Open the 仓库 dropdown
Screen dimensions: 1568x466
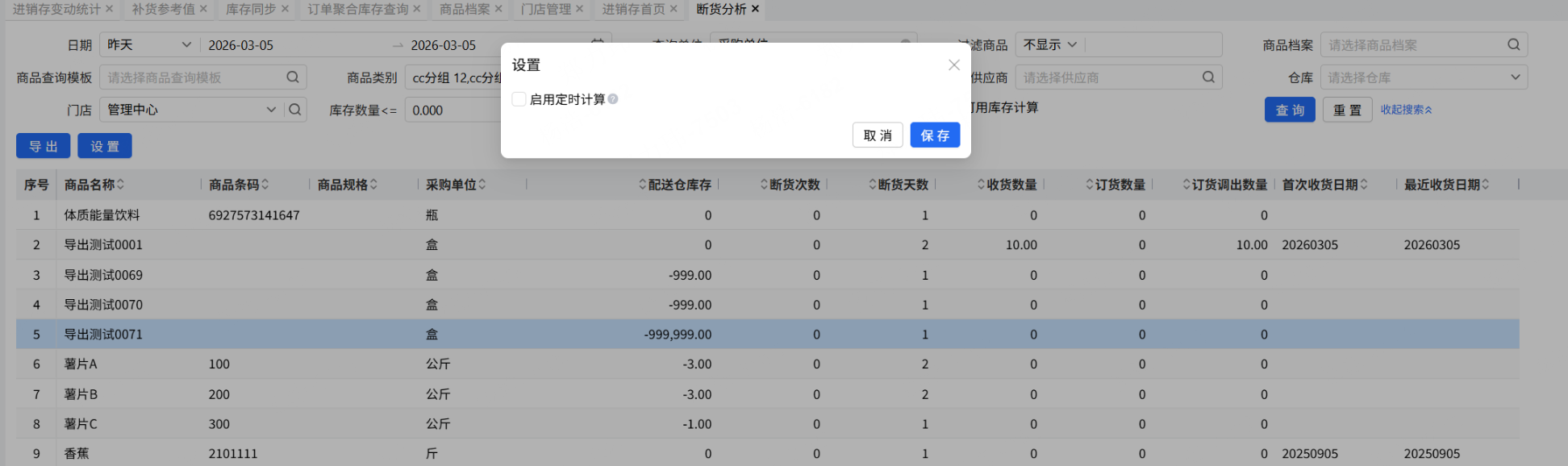[x=1424, y=77]
